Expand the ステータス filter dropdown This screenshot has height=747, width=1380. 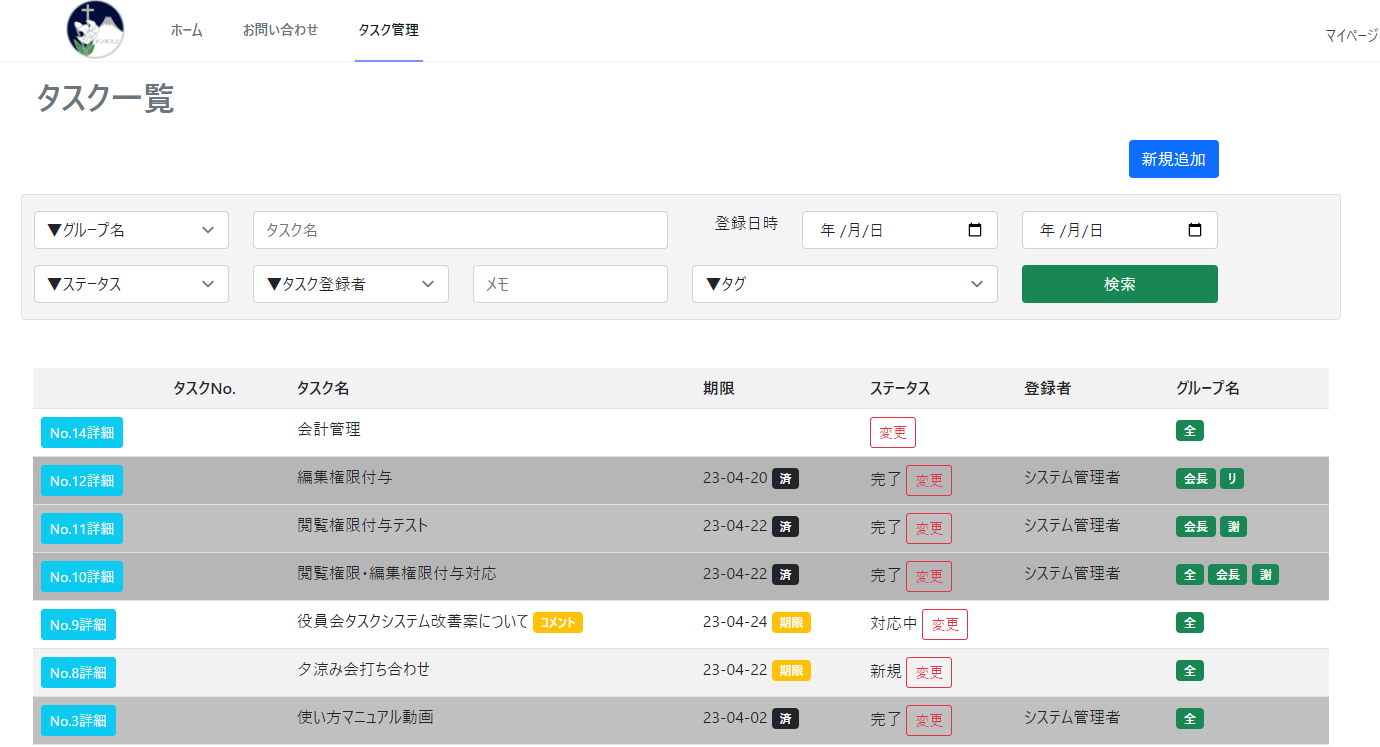(x=131, y=284)
